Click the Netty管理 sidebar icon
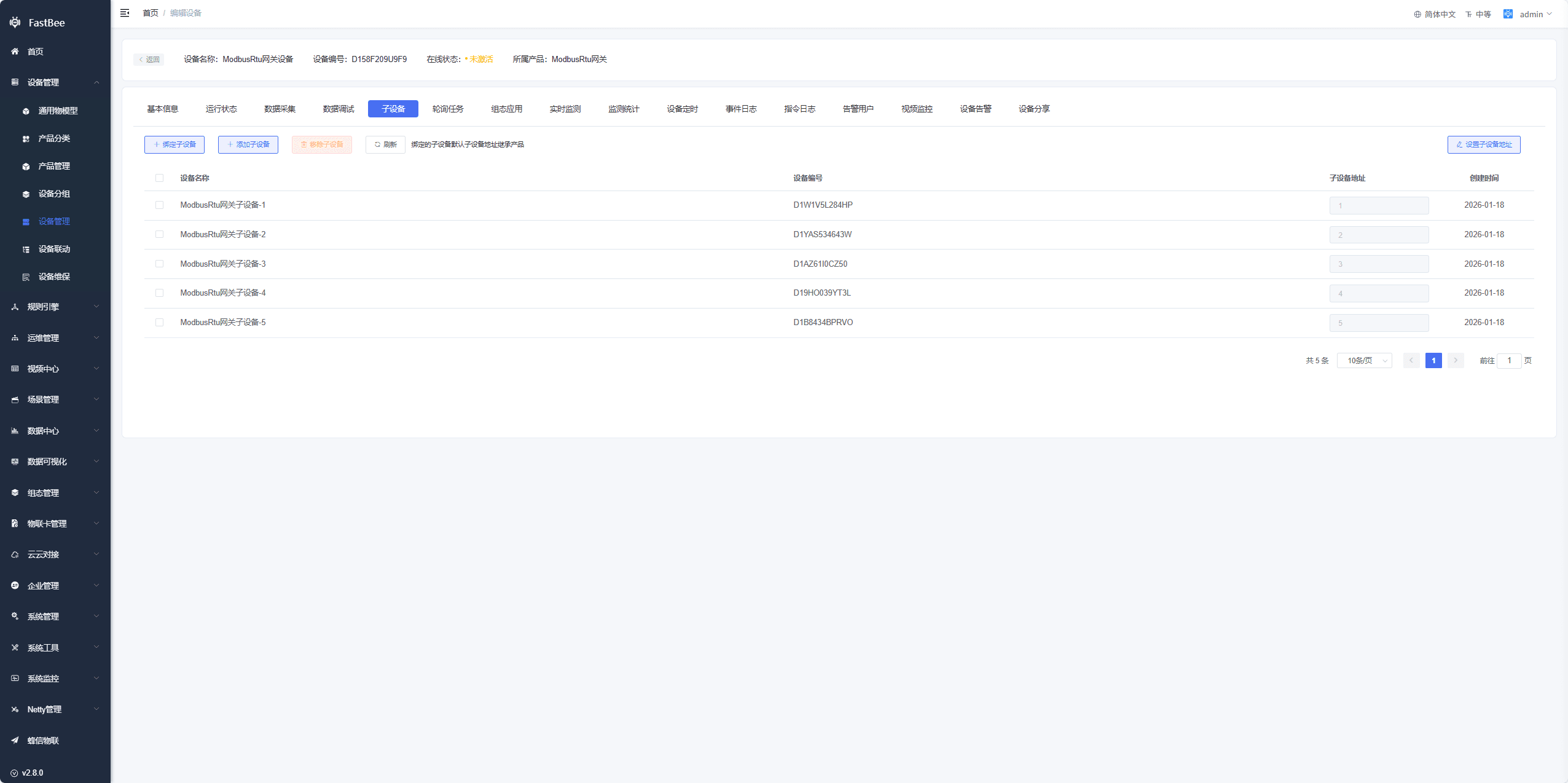Image resolution: width=1568 pixels, height=783 pixels. coord(15,709)
